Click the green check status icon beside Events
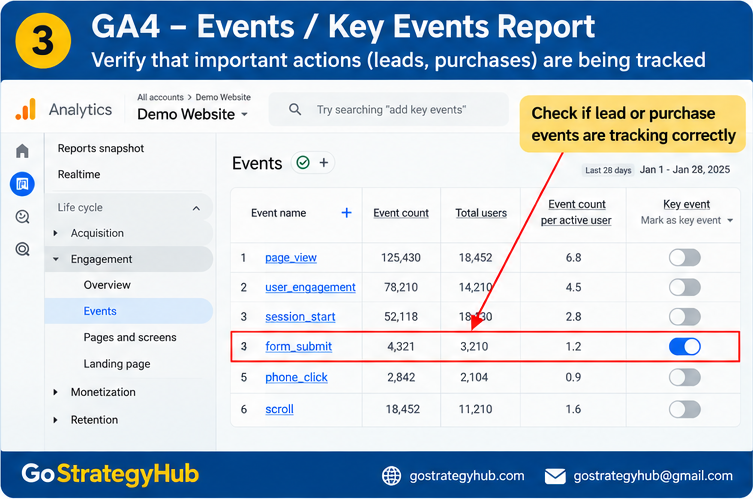This screenshot has width=753, height=499. 303,163
